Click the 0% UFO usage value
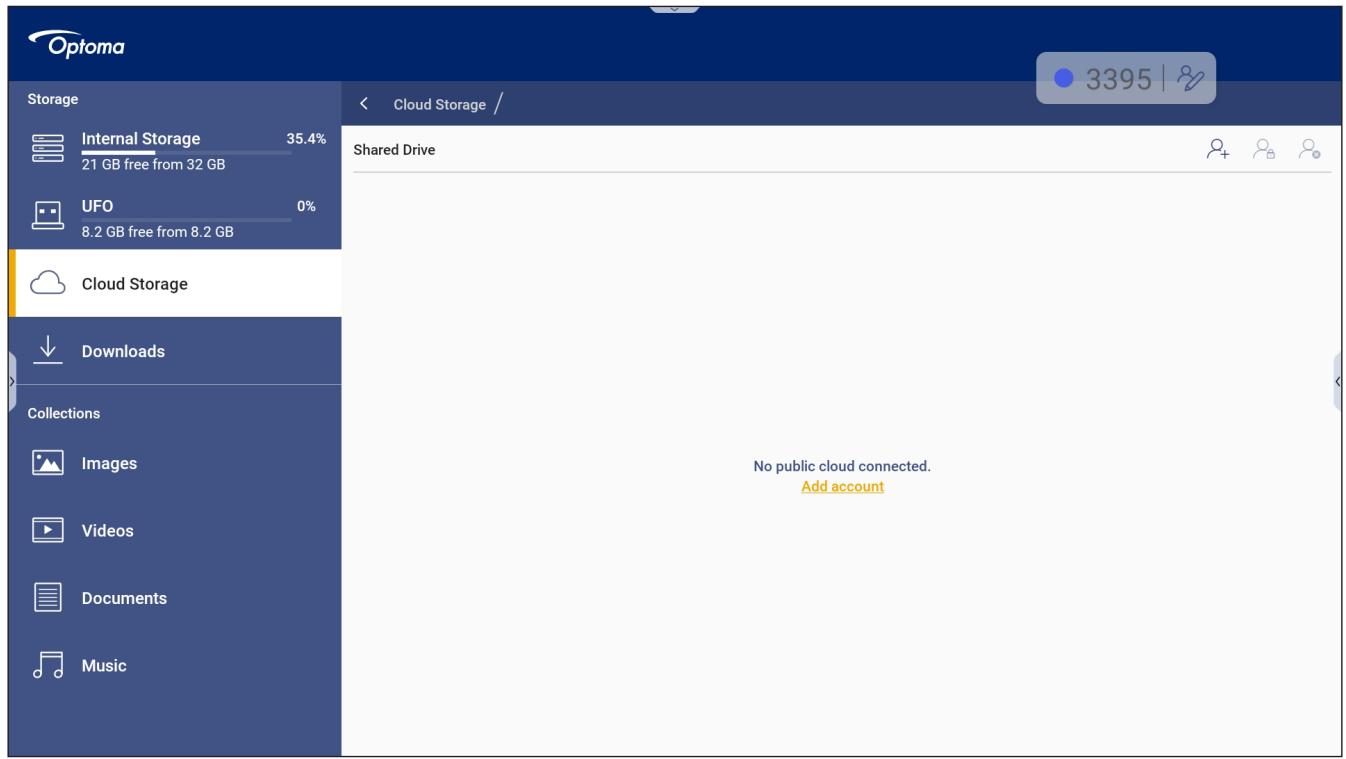This screenshot has width=1346, height=759. tap(306, 206)
